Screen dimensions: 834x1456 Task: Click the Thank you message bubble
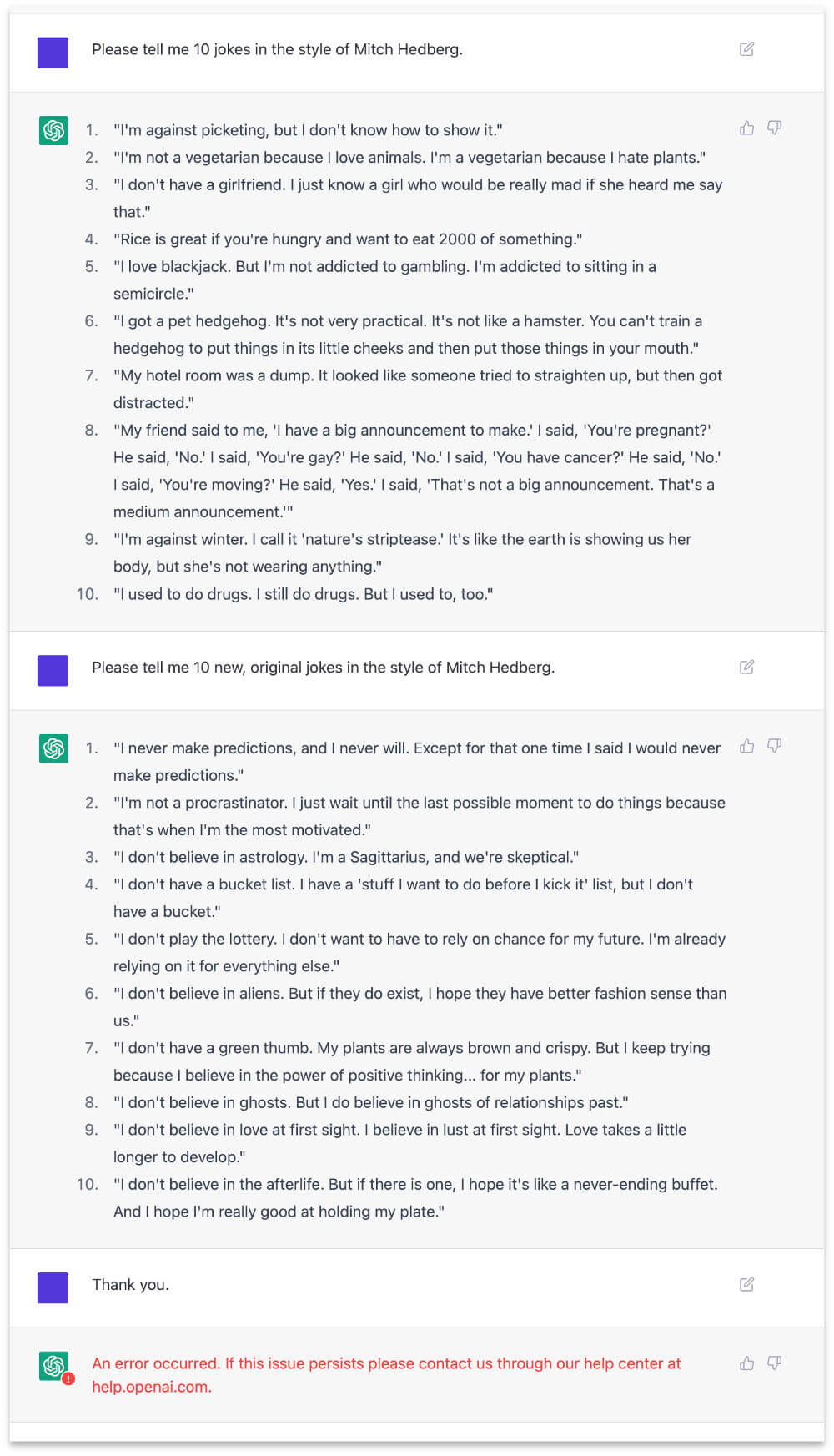pyautogui.click(x=130, y=1285)
